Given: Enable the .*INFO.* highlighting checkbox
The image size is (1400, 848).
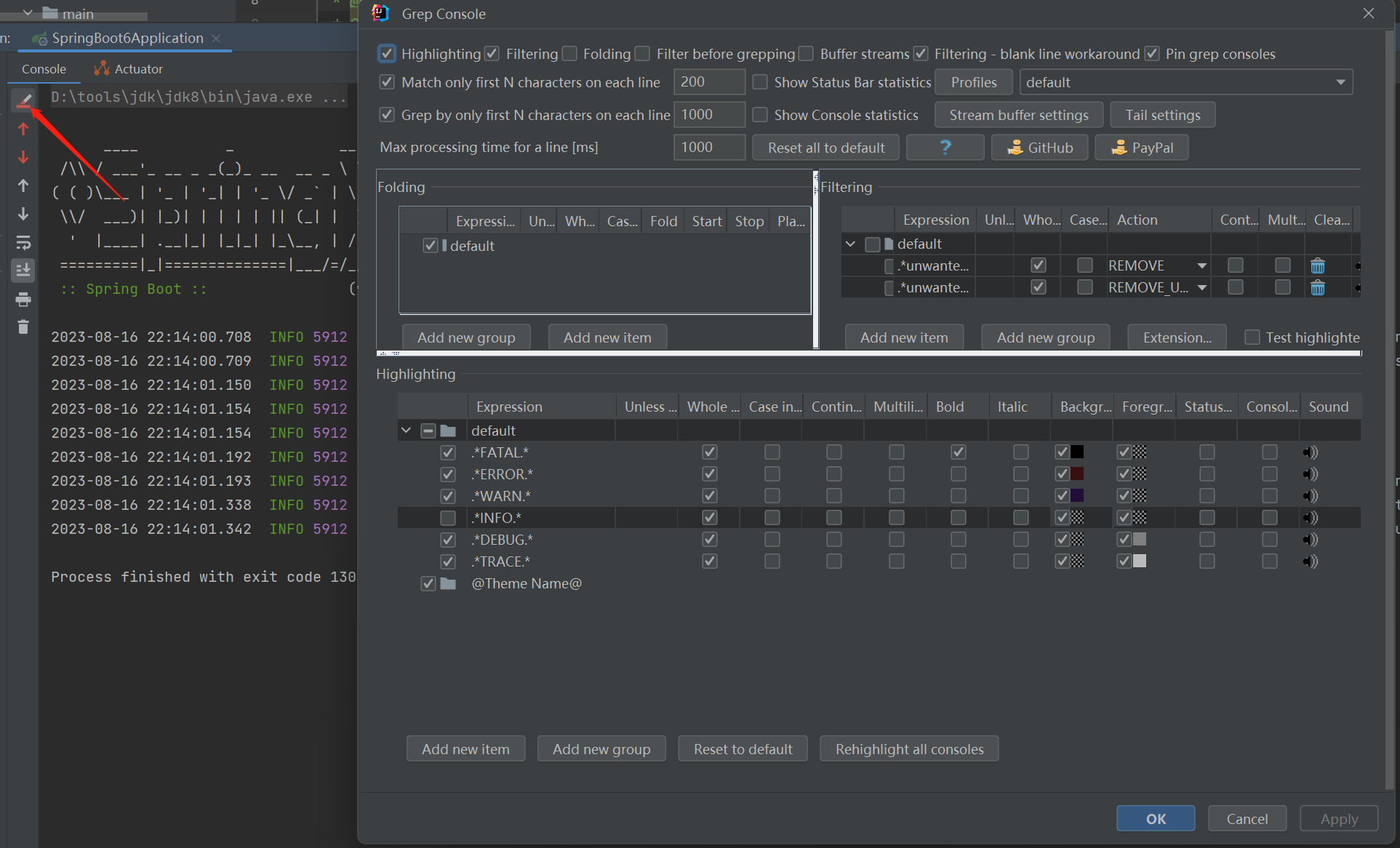Looking at the screenshot, I should pyautogui.click(x=448, y=518).
